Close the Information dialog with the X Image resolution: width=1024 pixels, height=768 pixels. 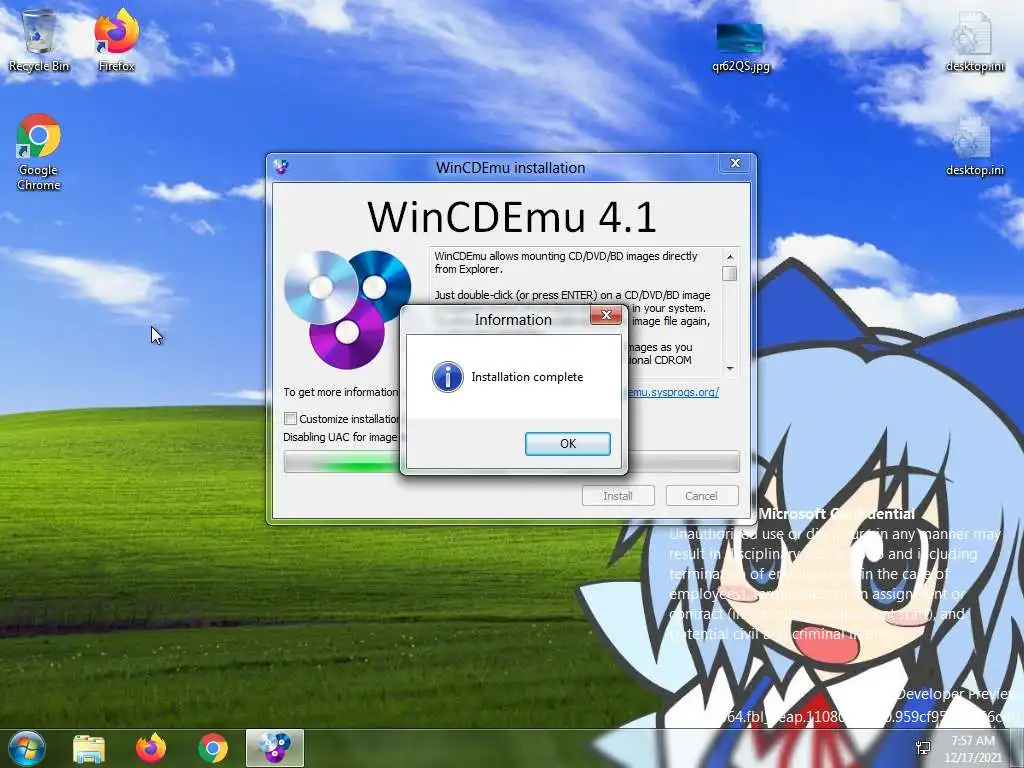(606, 315)
